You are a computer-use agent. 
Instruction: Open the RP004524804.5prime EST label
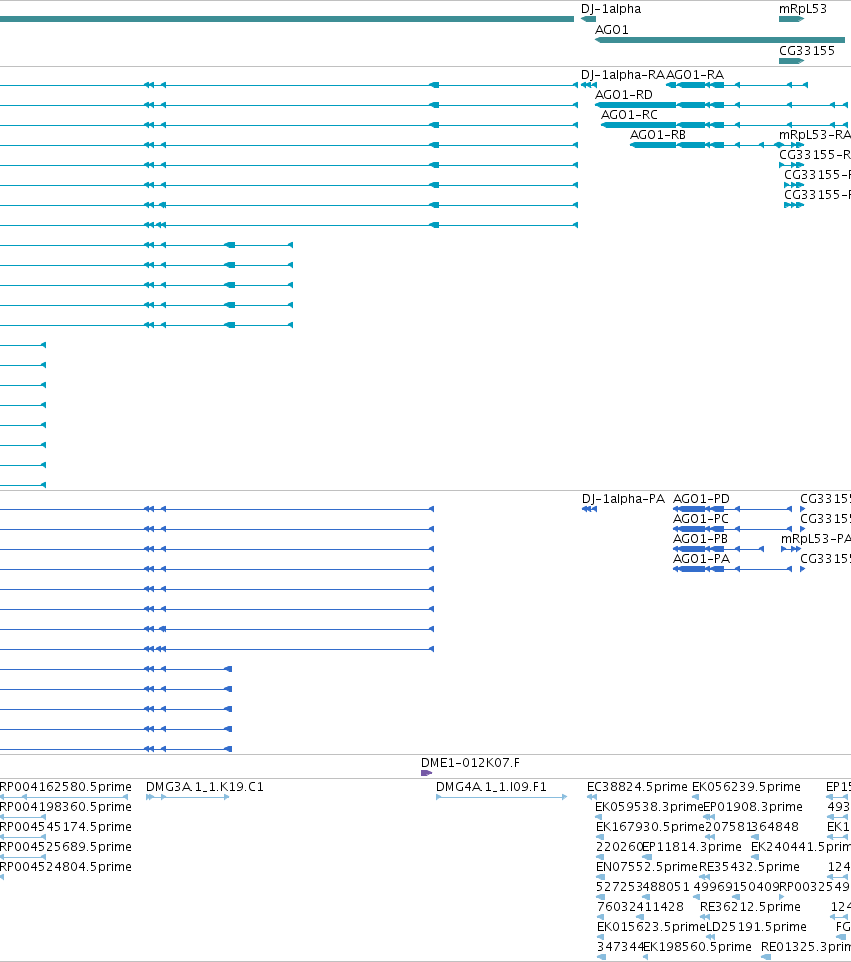66,866
